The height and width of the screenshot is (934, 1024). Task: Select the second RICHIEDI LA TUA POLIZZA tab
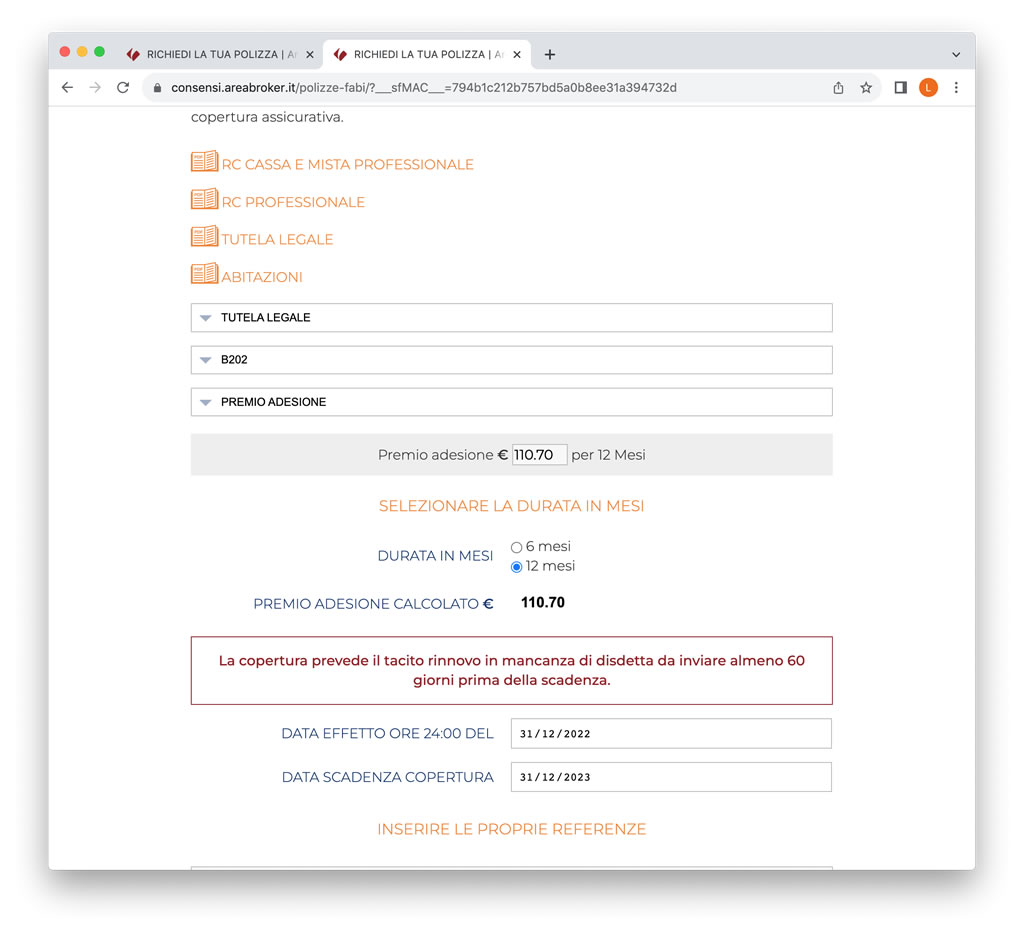pos(427,55)
